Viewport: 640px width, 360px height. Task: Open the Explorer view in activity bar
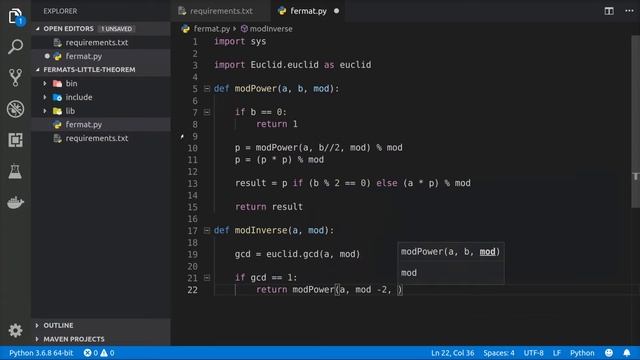pos(16,16)
